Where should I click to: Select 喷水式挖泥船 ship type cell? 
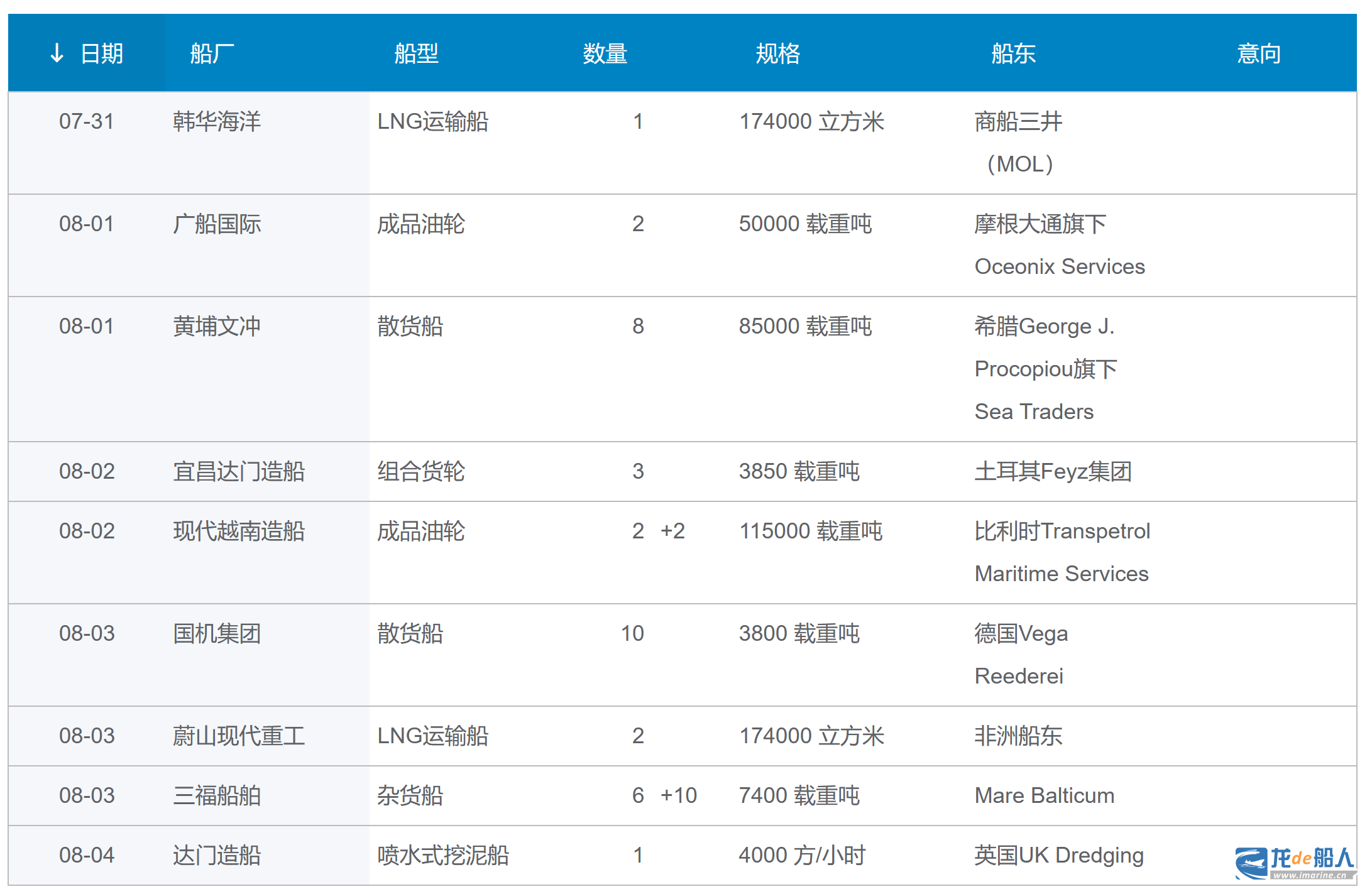[x=443, y=855]
